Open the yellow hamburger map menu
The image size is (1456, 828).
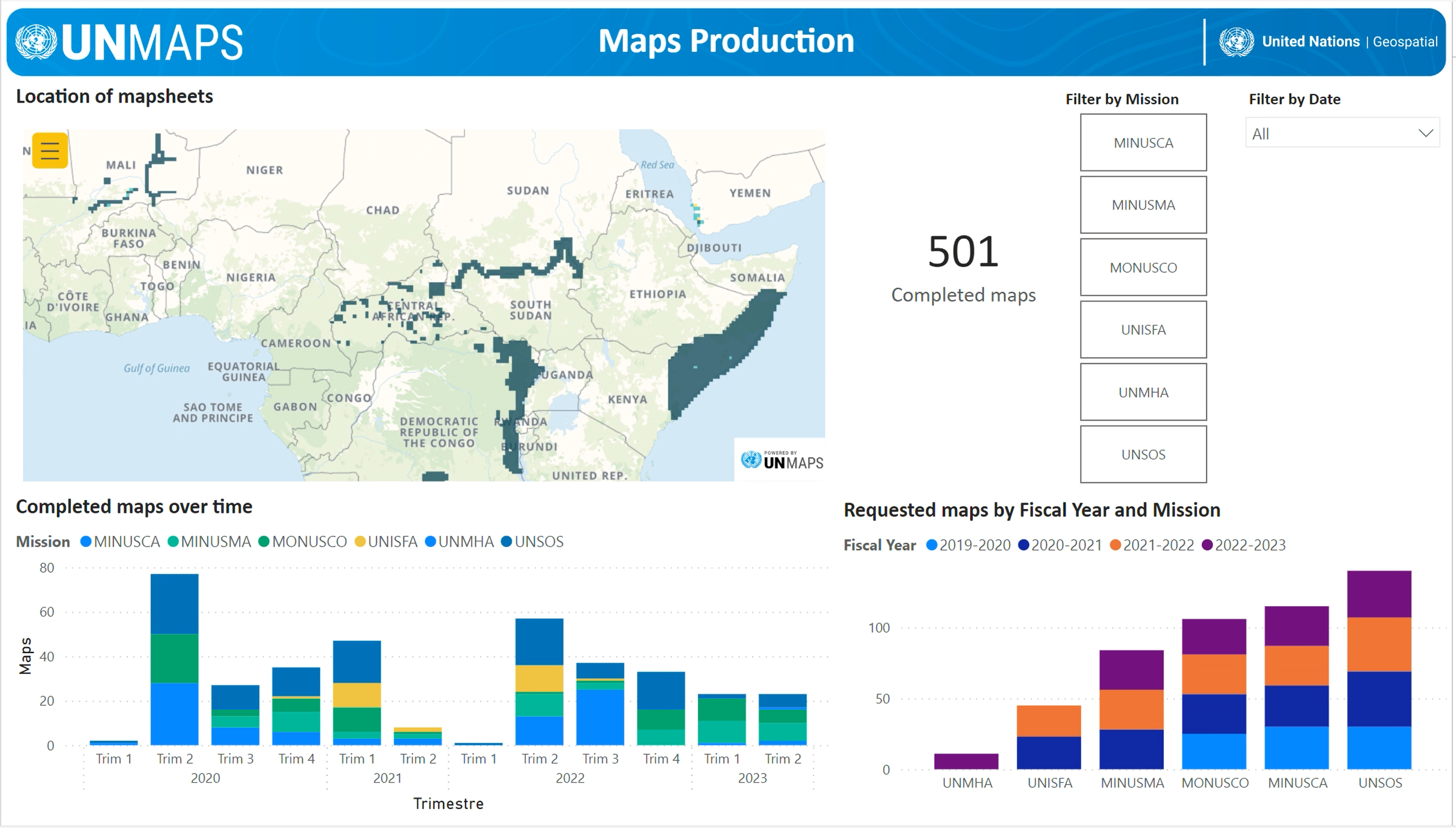(x=50, y=150)
